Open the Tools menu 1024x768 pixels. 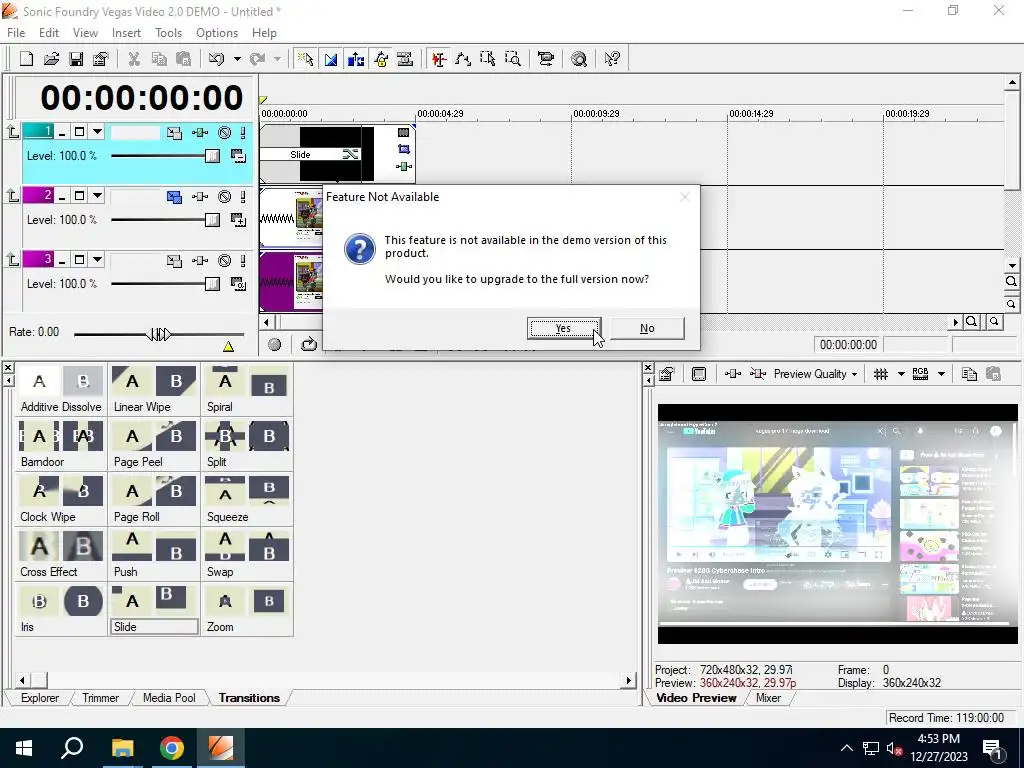click(168, 33)
